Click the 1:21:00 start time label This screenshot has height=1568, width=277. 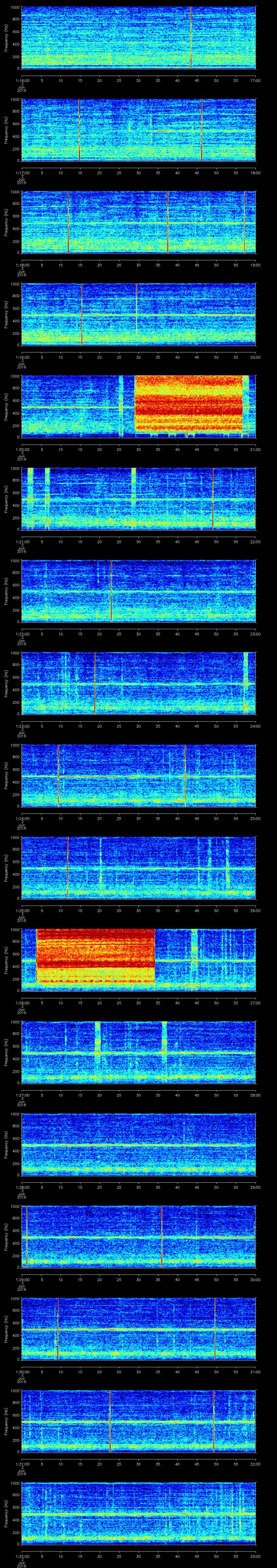[x=22, y=542]
